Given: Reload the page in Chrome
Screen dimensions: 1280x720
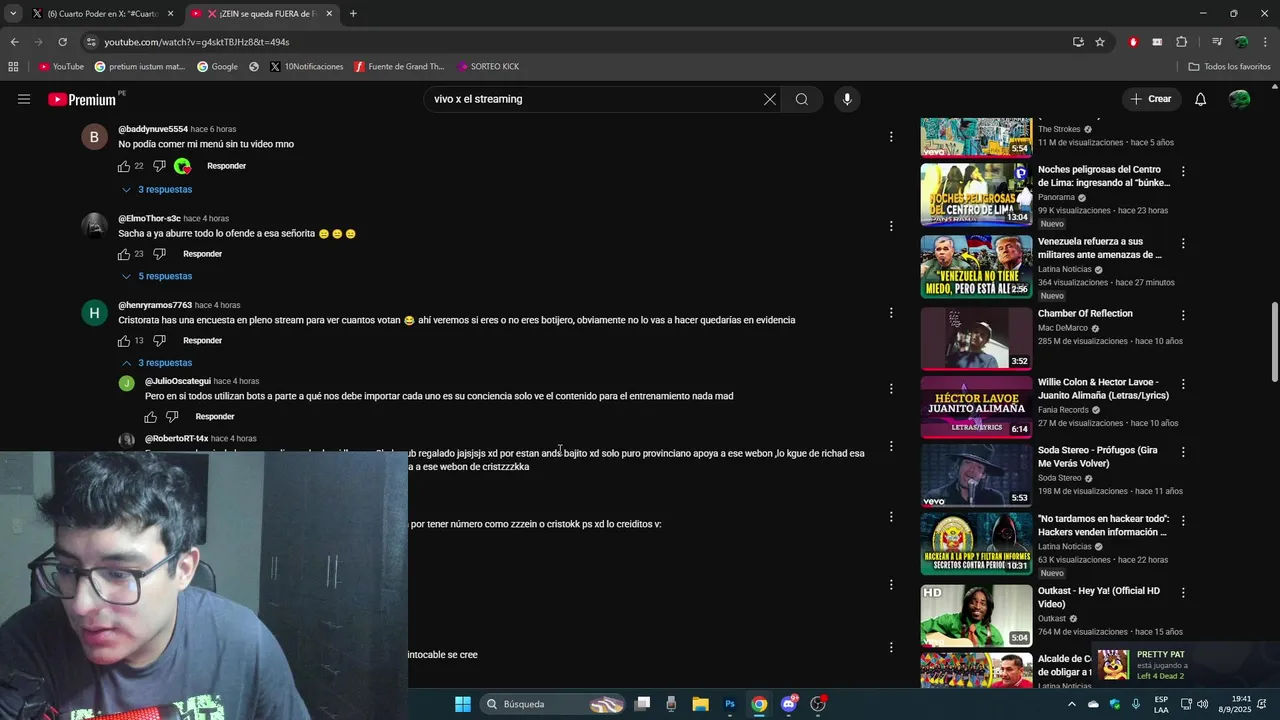Looking at the screenshot, I should (x=62, y=42).
